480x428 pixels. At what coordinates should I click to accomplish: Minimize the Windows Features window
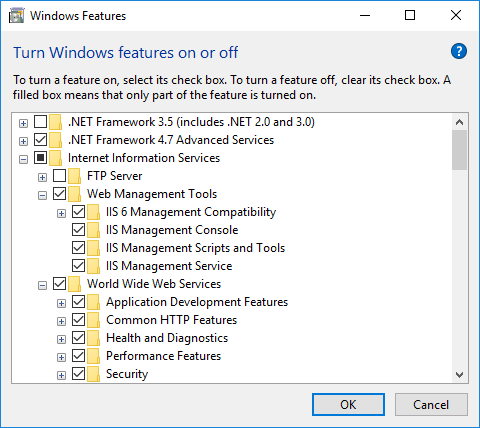(x=365, y=15)
